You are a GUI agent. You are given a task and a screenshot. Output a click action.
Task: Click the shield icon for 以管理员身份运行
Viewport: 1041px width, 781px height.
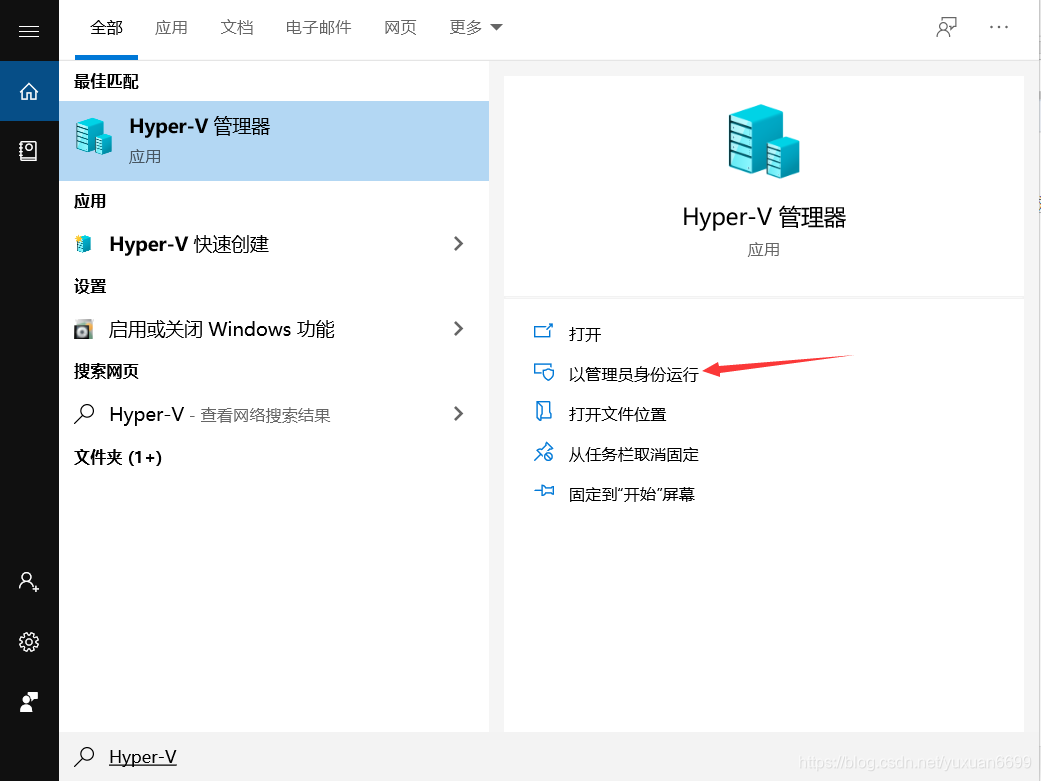(544, 372)
